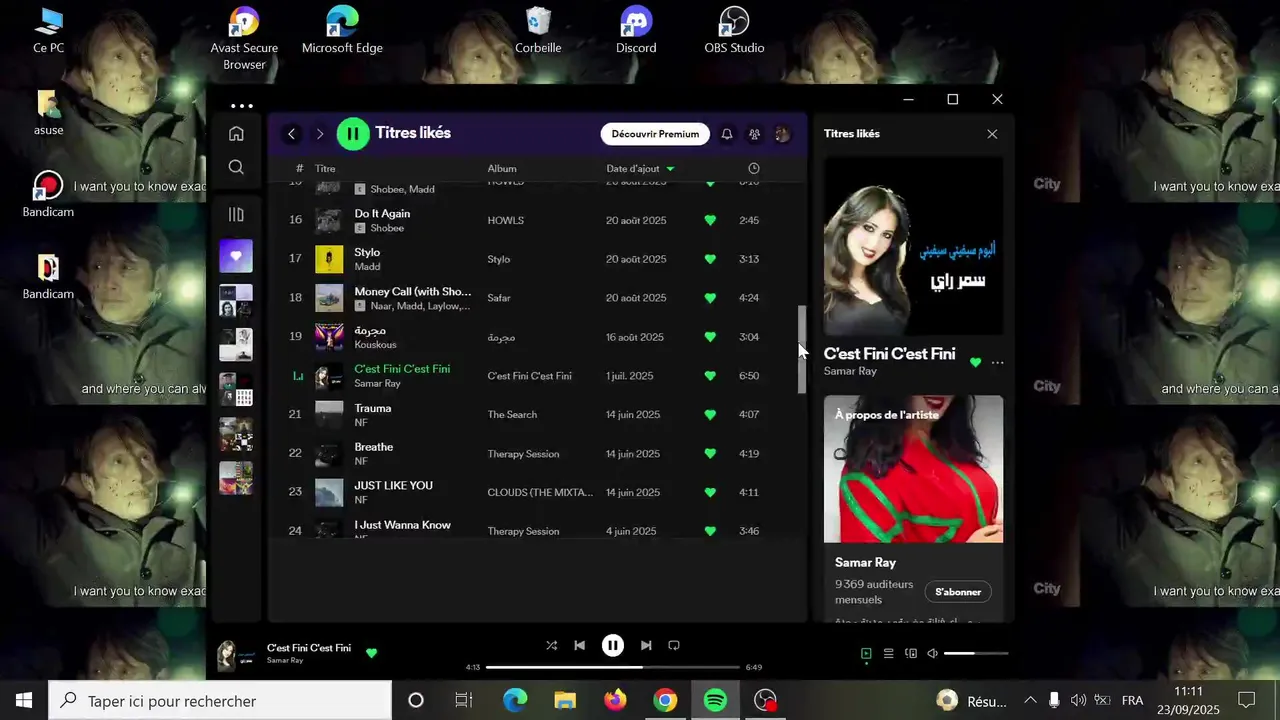
Task: Show hidden system tray icons chevron
Action: pos(1030,701)
